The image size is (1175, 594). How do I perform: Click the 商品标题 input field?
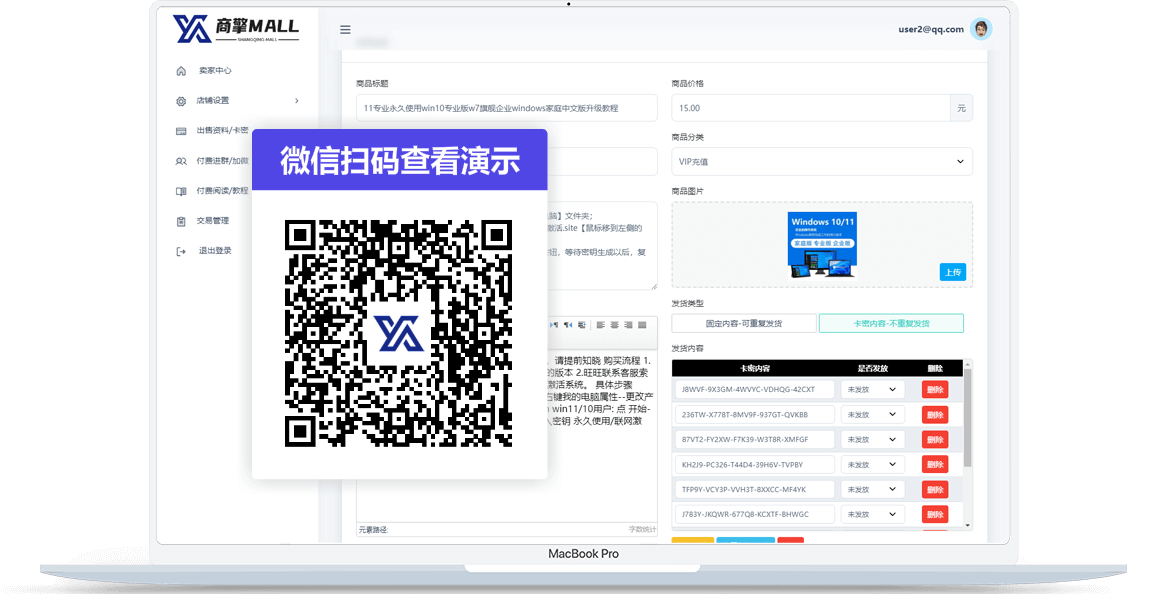coord(507,108)
